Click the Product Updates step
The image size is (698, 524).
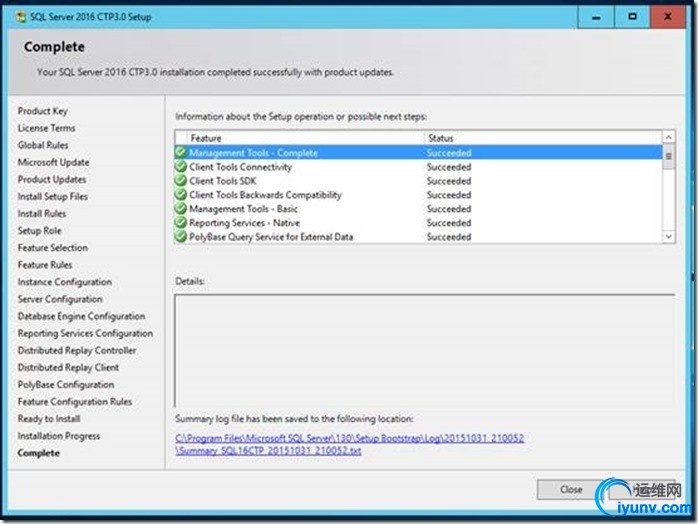pos(52,179)
